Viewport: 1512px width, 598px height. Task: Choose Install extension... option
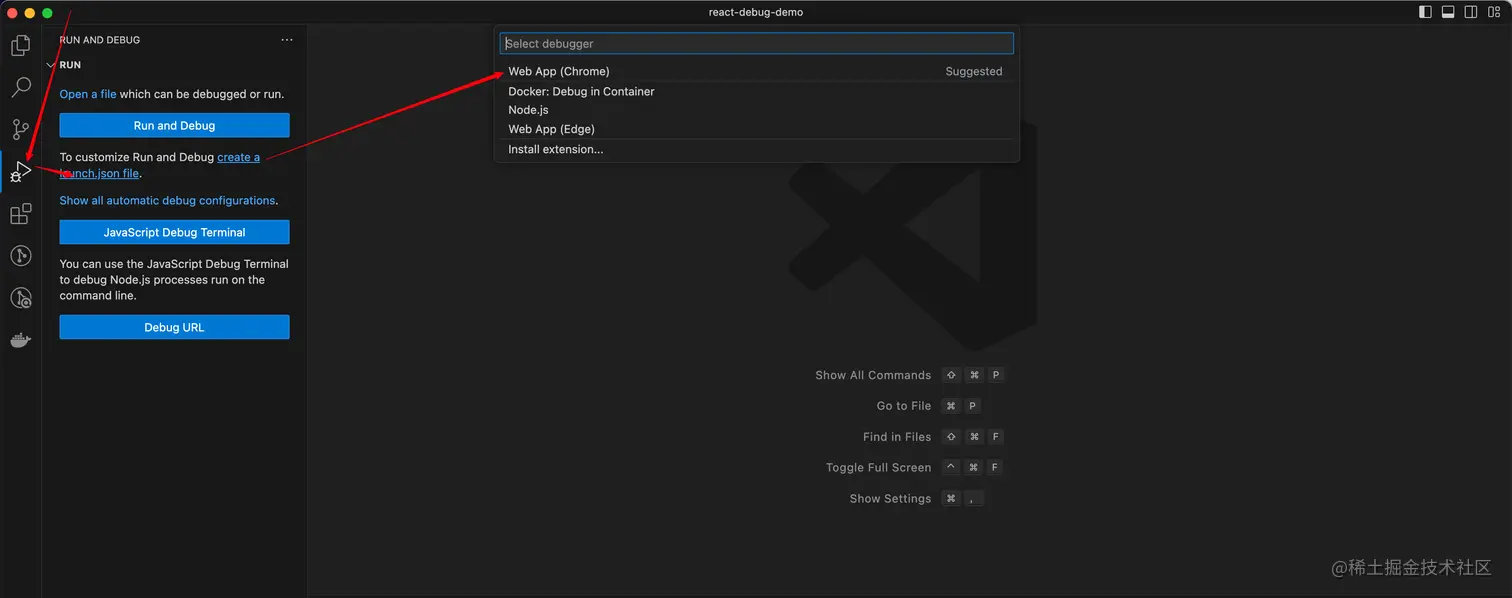756,149
